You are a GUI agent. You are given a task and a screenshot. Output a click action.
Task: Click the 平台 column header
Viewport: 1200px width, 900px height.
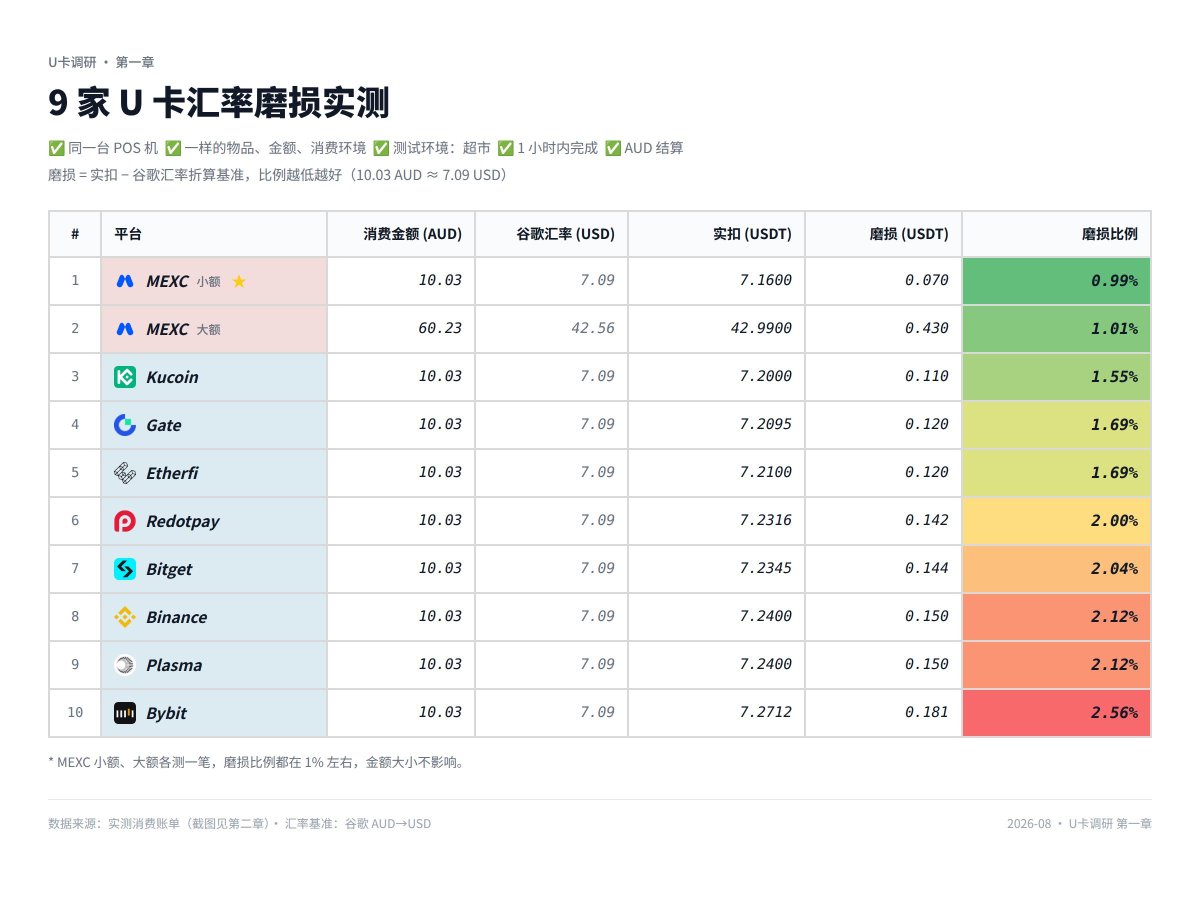(214, 234)
